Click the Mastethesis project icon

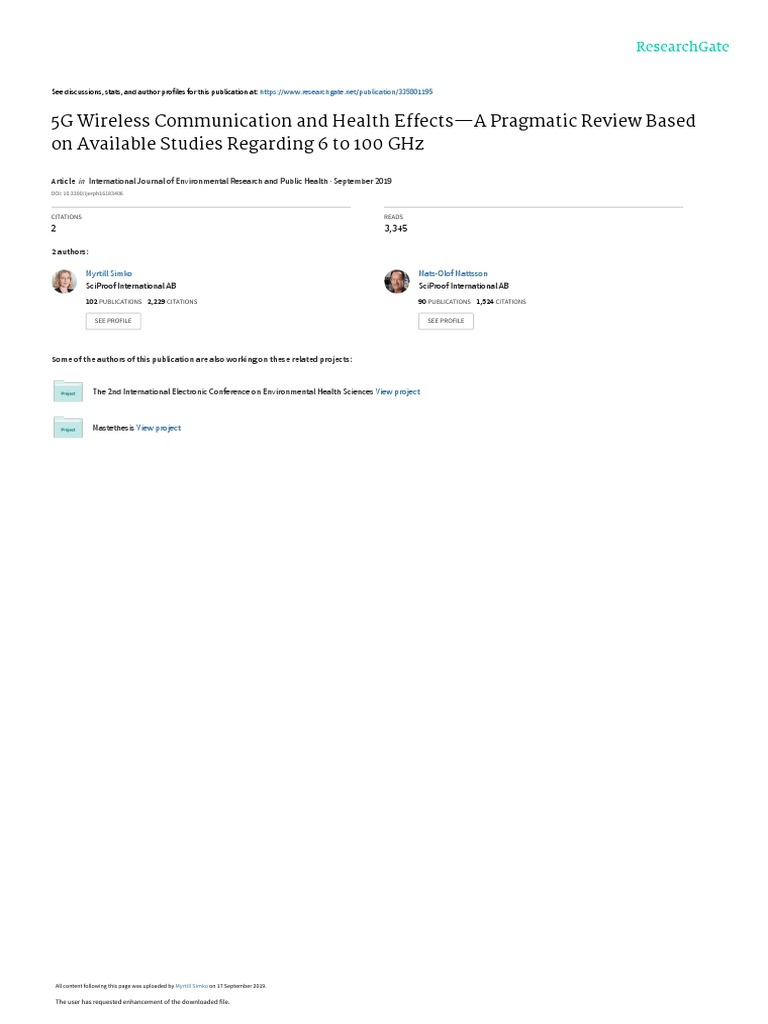click(68, 427)
